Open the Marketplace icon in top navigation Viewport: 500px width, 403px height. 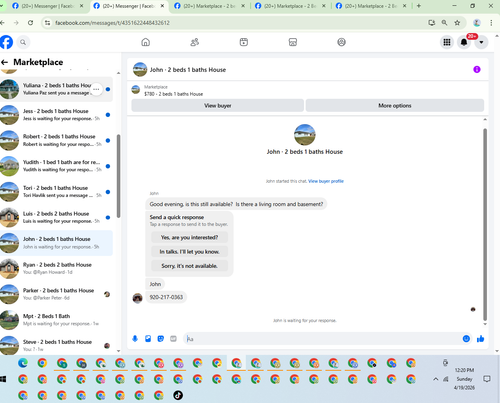click(x=293, y=42)
